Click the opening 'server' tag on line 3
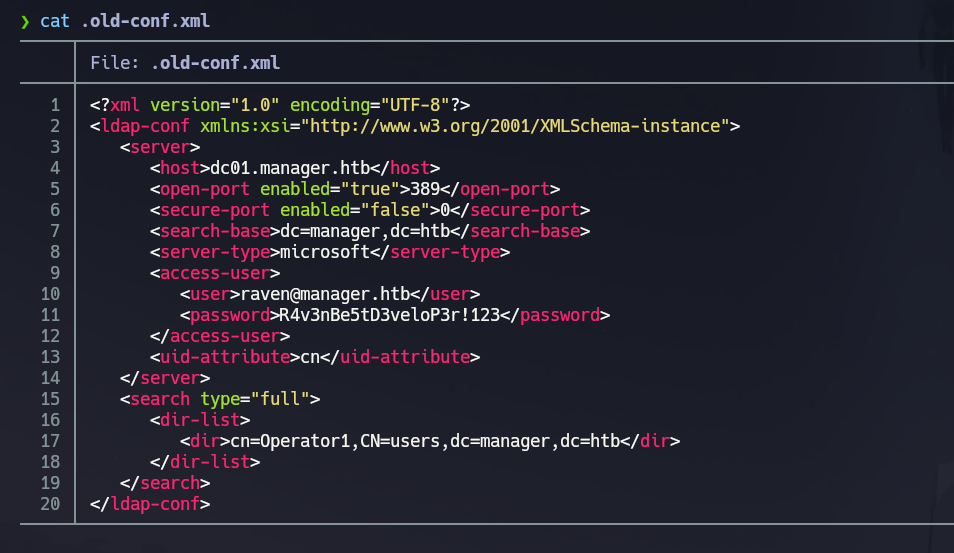The image size is (954, 553). tap(160, 147)
